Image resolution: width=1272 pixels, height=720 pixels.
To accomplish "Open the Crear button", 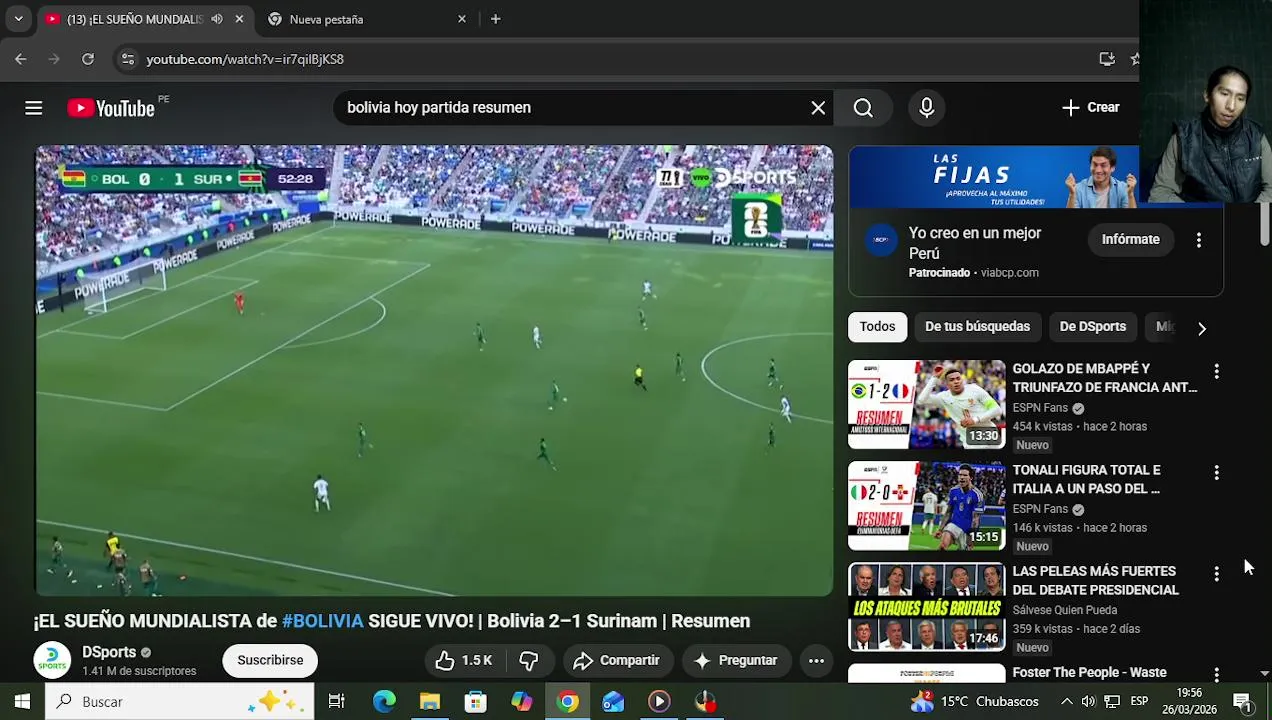I will coord(1091,108).
